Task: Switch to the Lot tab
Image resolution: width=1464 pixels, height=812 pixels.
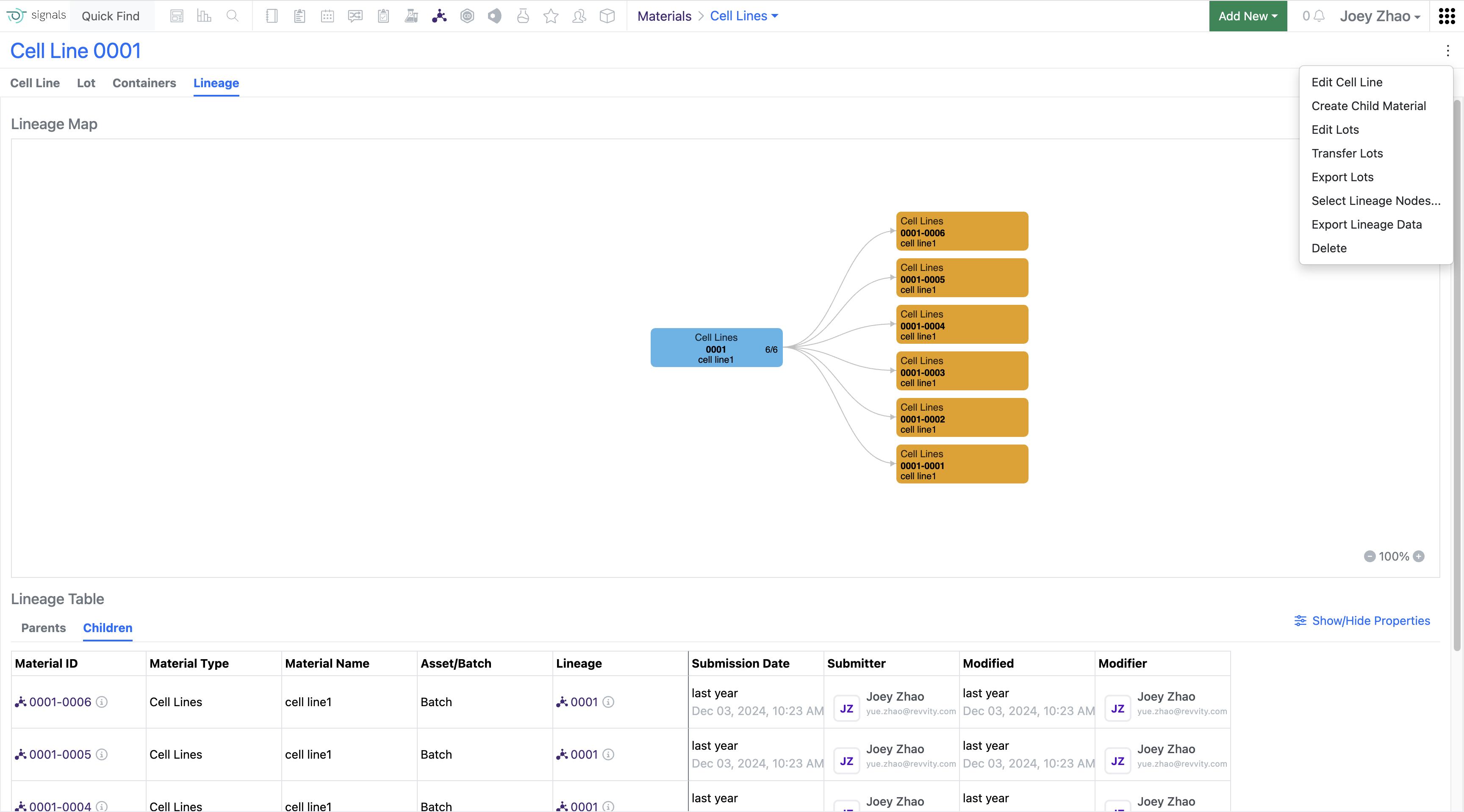Action: [x=86, y=83]
